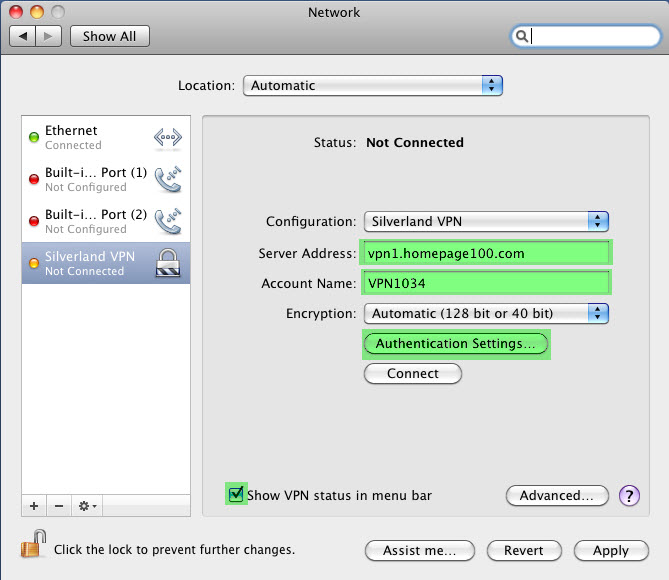
Task: Click the yellow Silverland VPN status dot
Action: tap(34, 263)
